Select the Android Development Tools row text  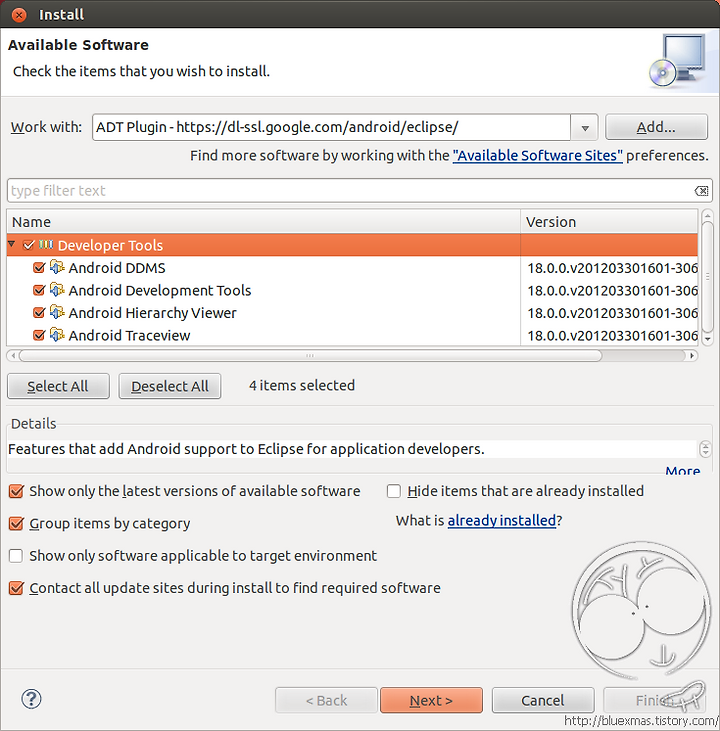coord(160,290)
